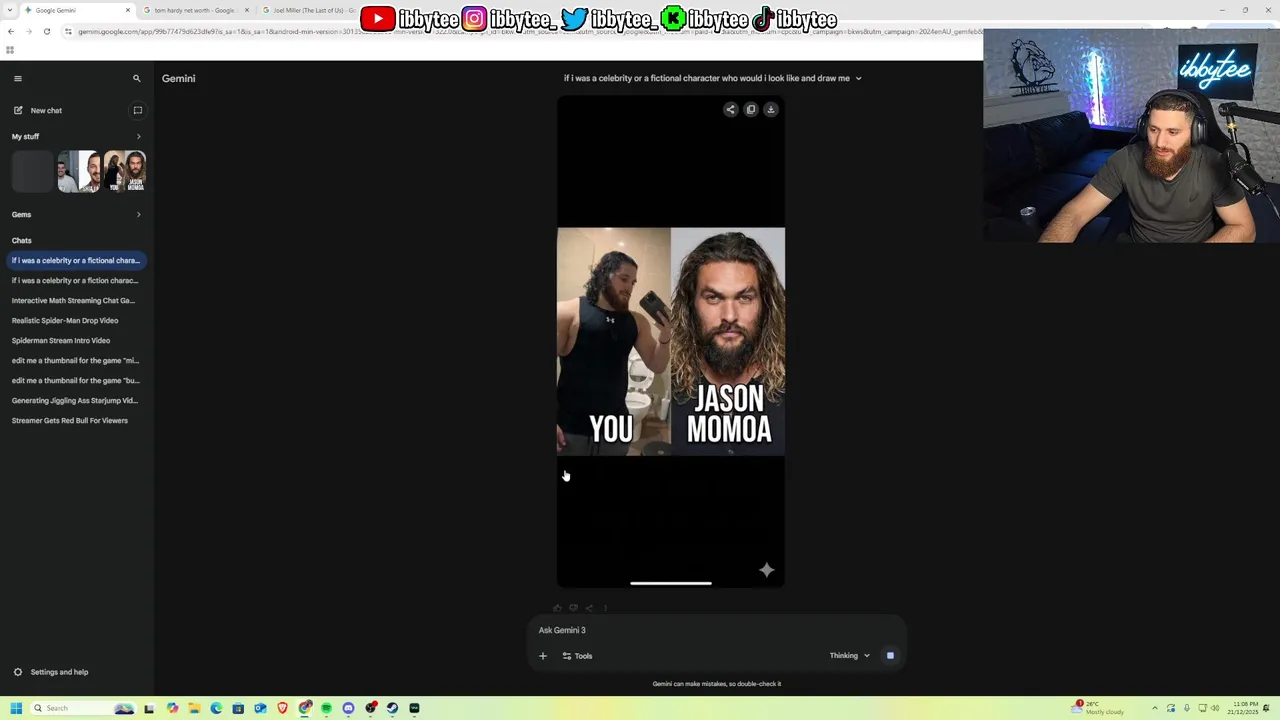This screenshot has width=1280, height=720.
Task: Open the browser tab search dropdown arrow
Action: 9,10
